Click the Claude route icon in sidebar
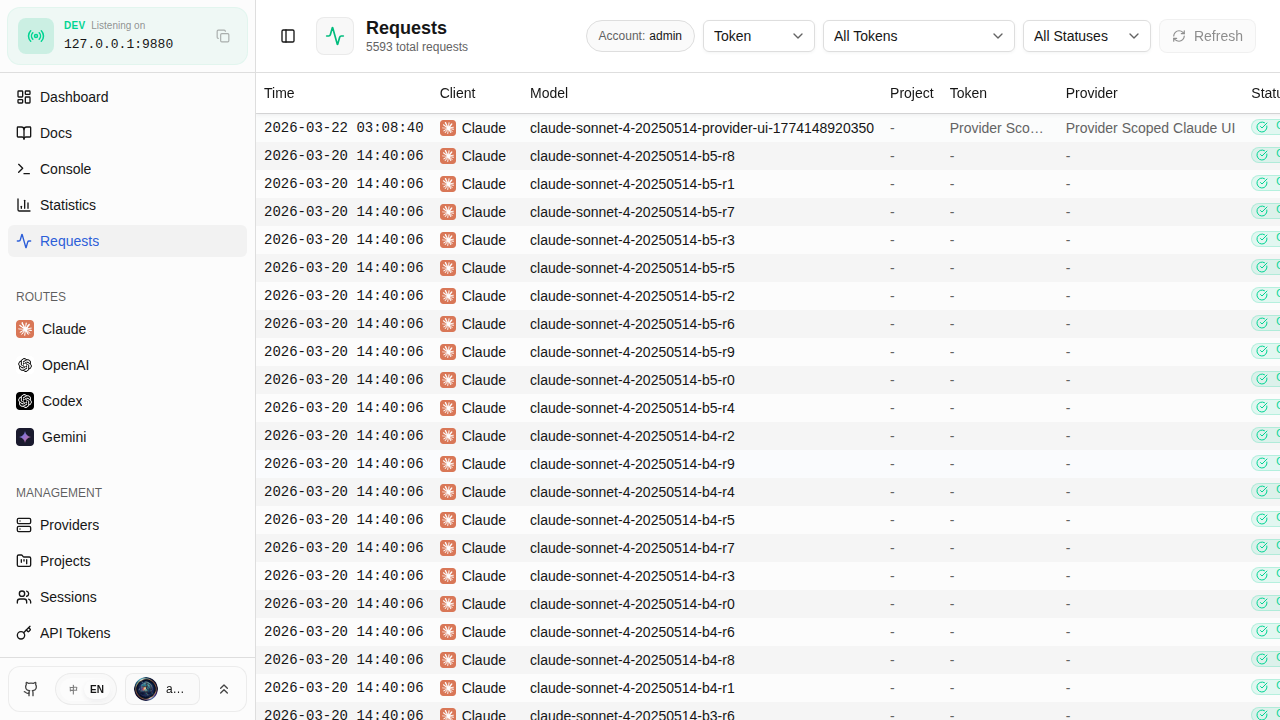 (x=25, y=329)
